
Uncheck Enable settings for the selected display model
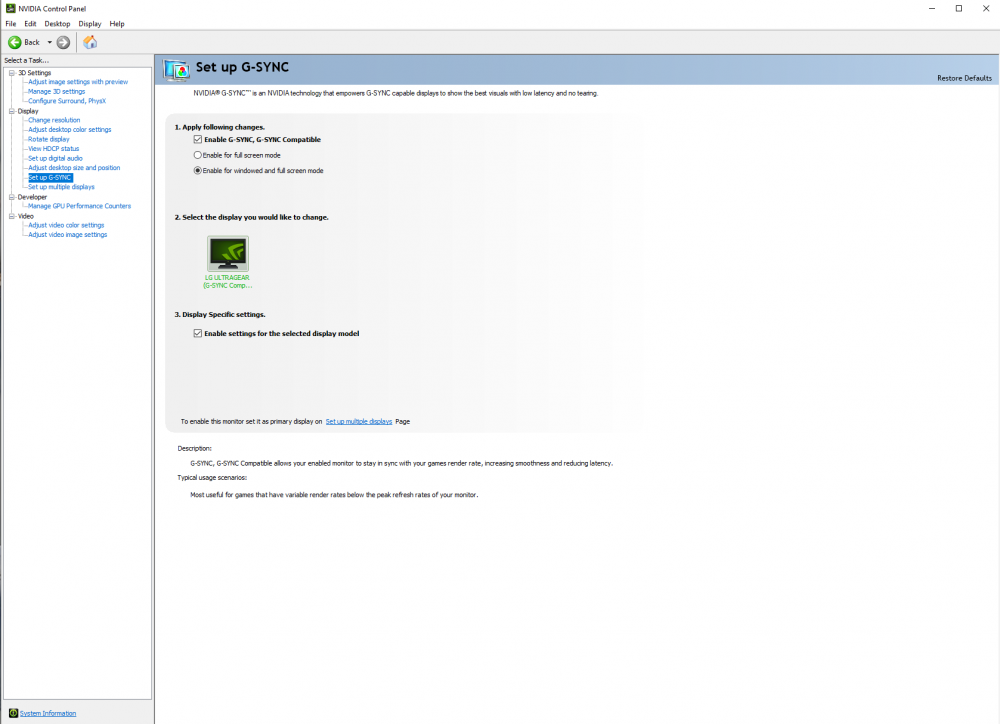(197, 333)
